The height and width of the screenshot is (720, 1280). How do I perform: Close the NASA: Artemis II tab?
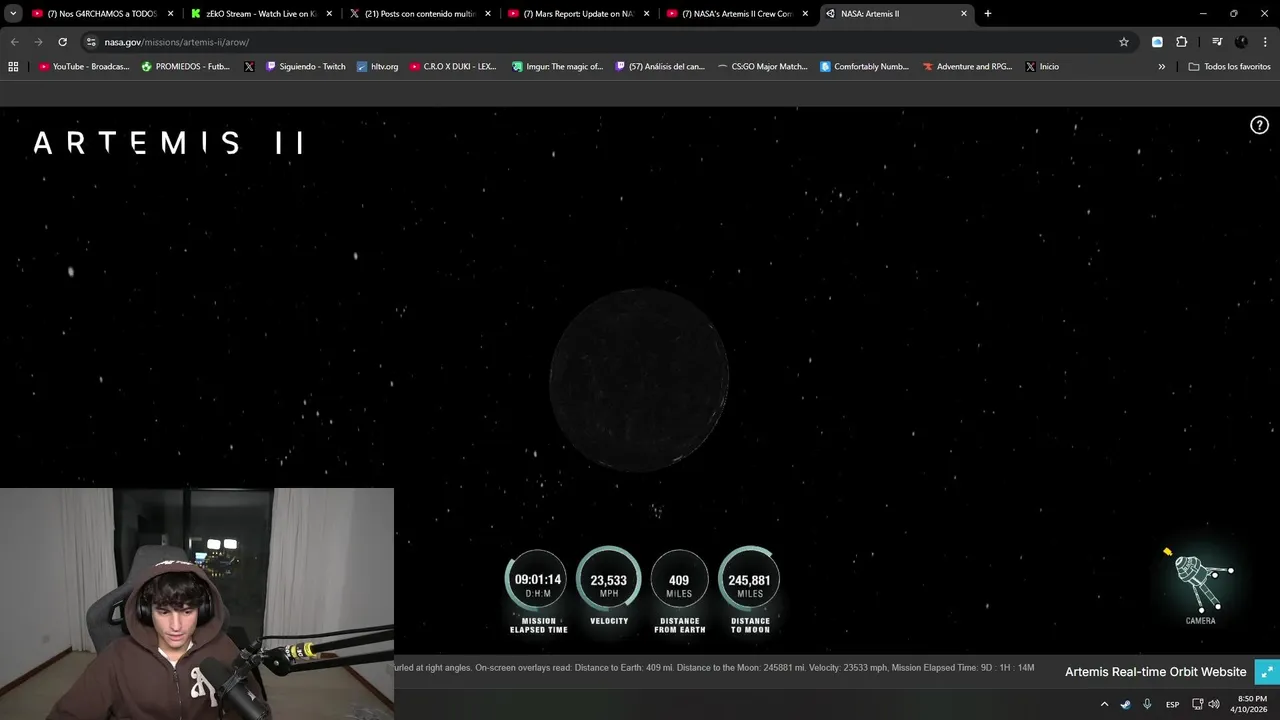coord(964,14)
